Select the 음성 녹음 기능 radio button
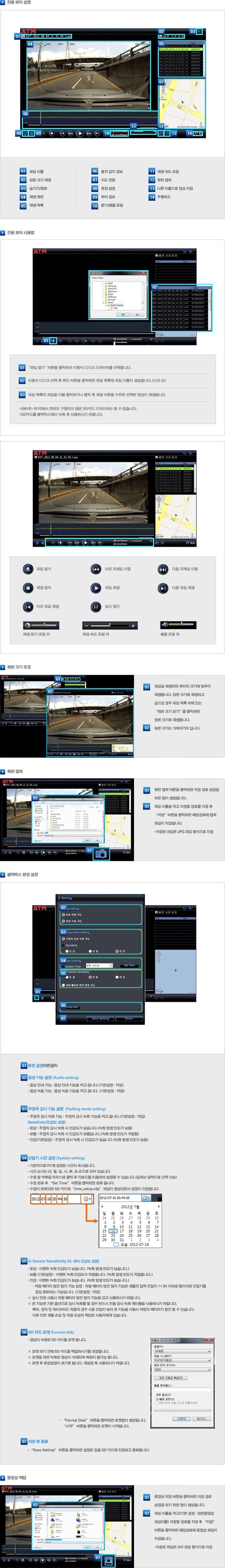 click(63, 921)
